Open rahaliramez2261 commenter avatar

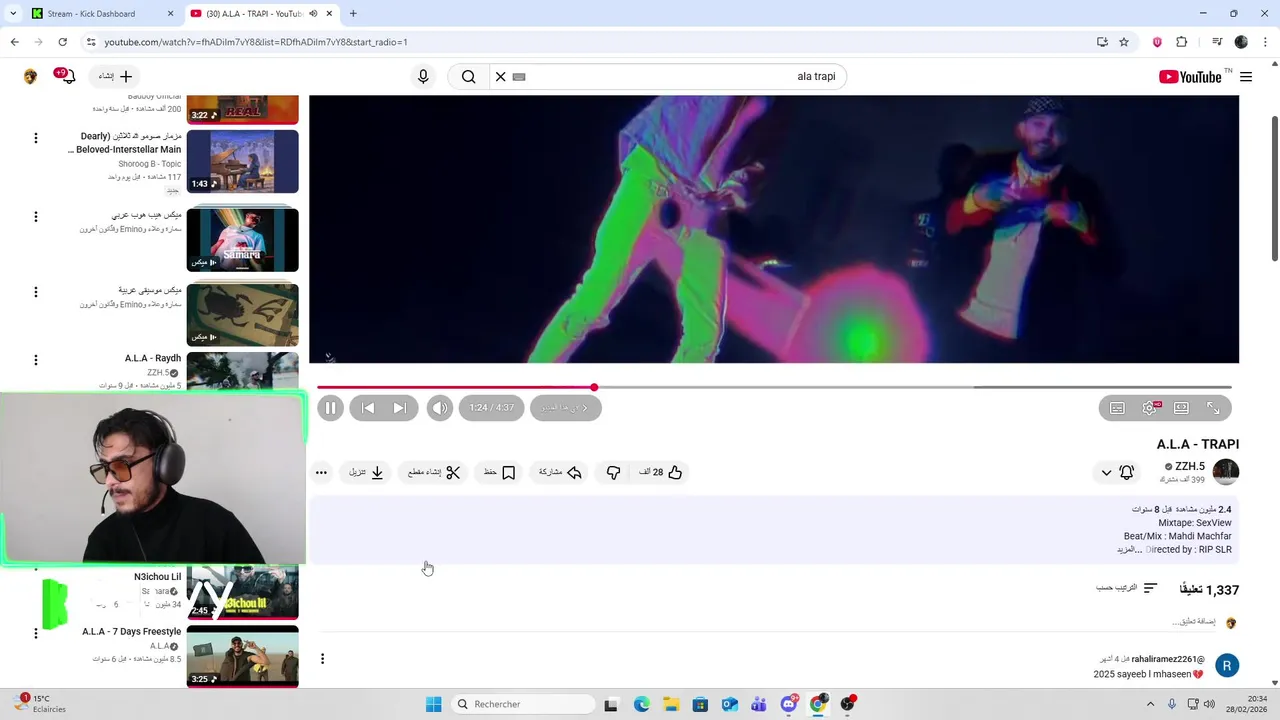pos(1227,665)
